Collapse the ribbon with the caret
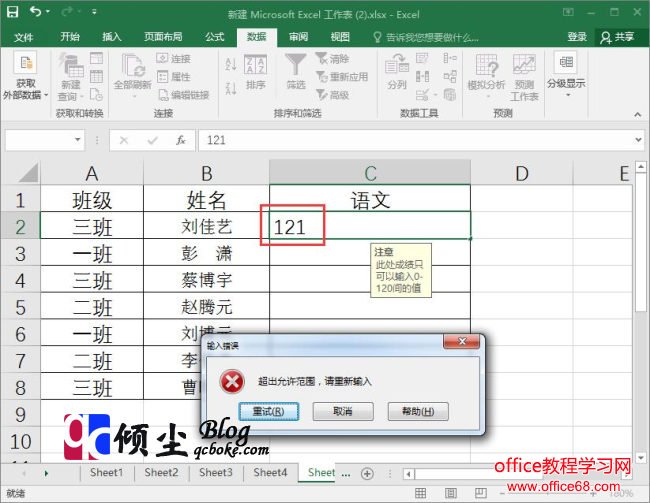The image size is (650, 503). click(638, 114)
